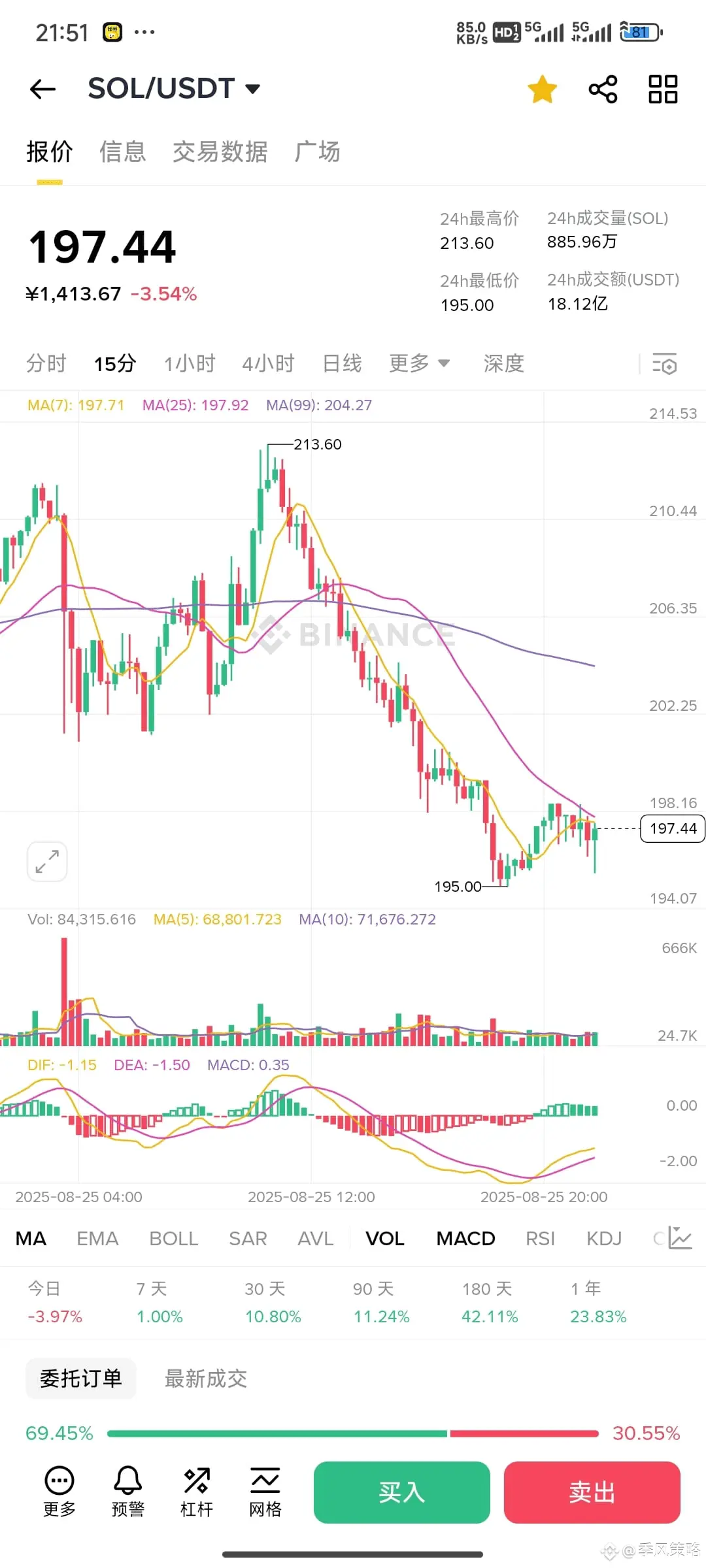
Task: Open the 杠杆 margin icon
Action: click(197, 1492)
